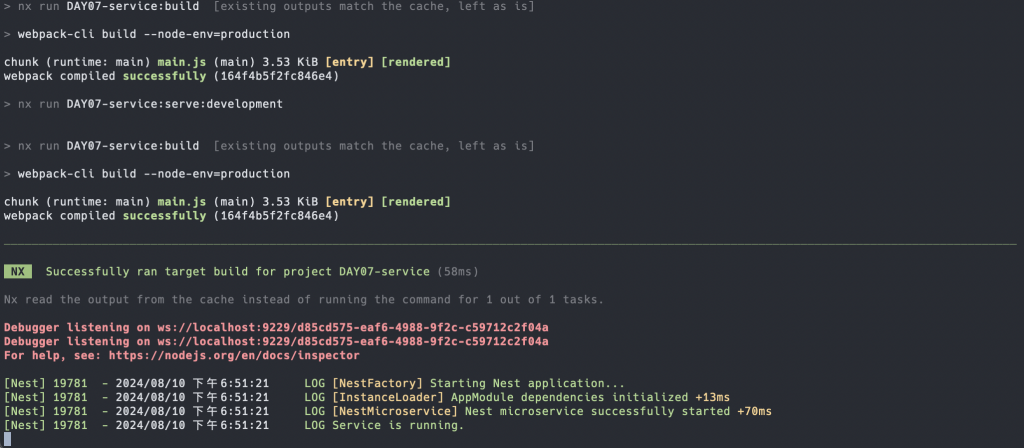The image size is (1024, 448).
Task: Select the second [rendered] tag
Action: 416,202
